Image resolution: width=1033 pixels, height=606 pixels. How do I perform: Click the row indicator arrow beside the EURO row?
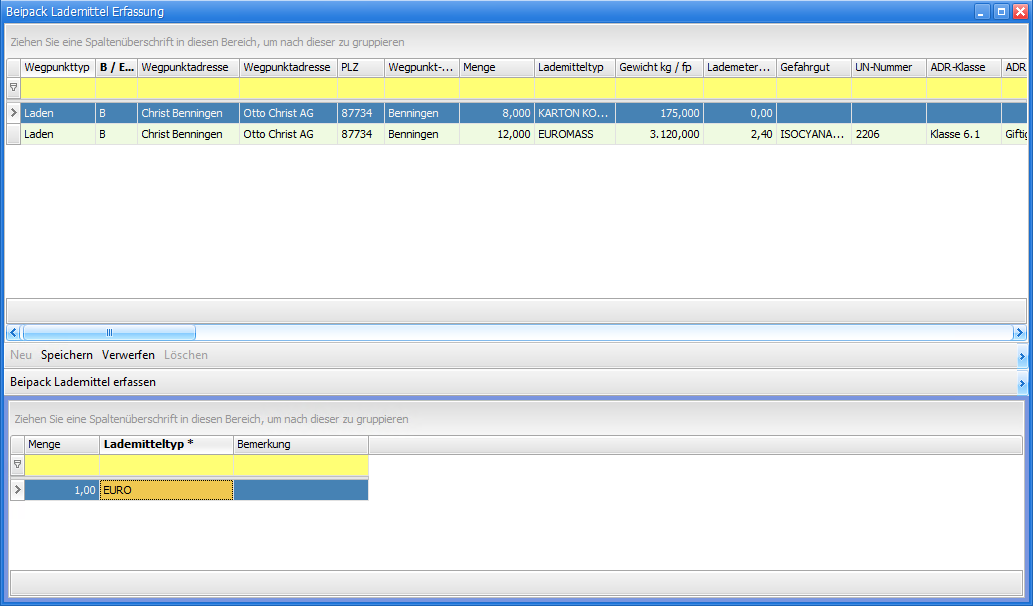tap(17, 490)
